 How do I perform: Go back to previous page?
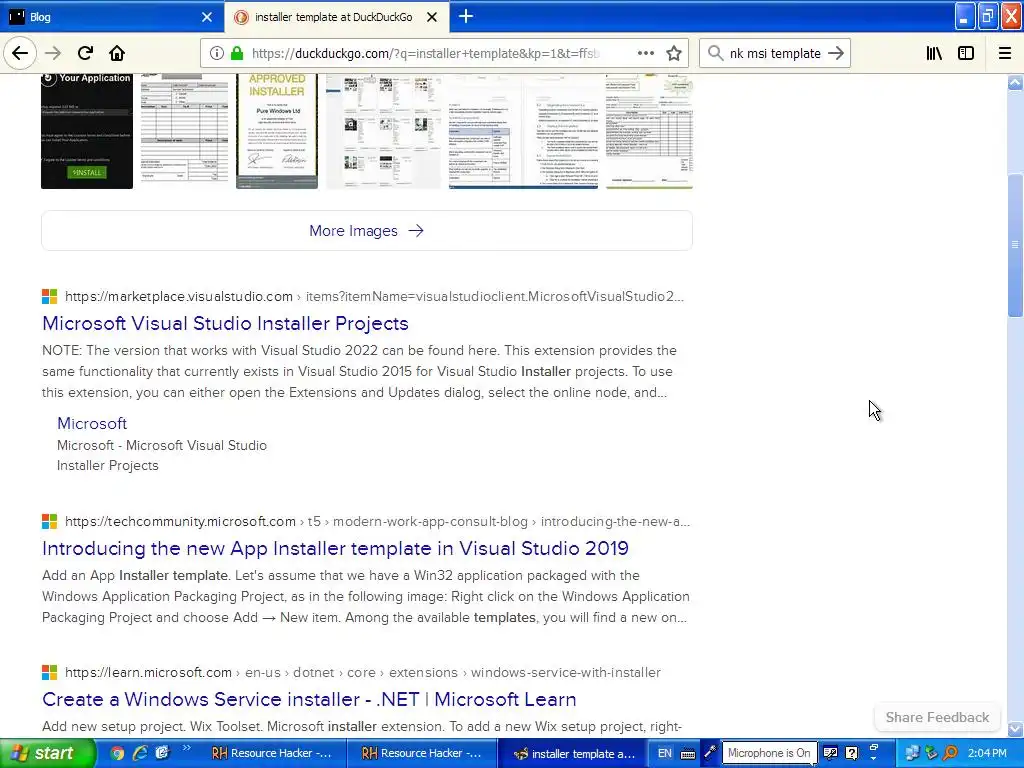click(x=20, y=53)
